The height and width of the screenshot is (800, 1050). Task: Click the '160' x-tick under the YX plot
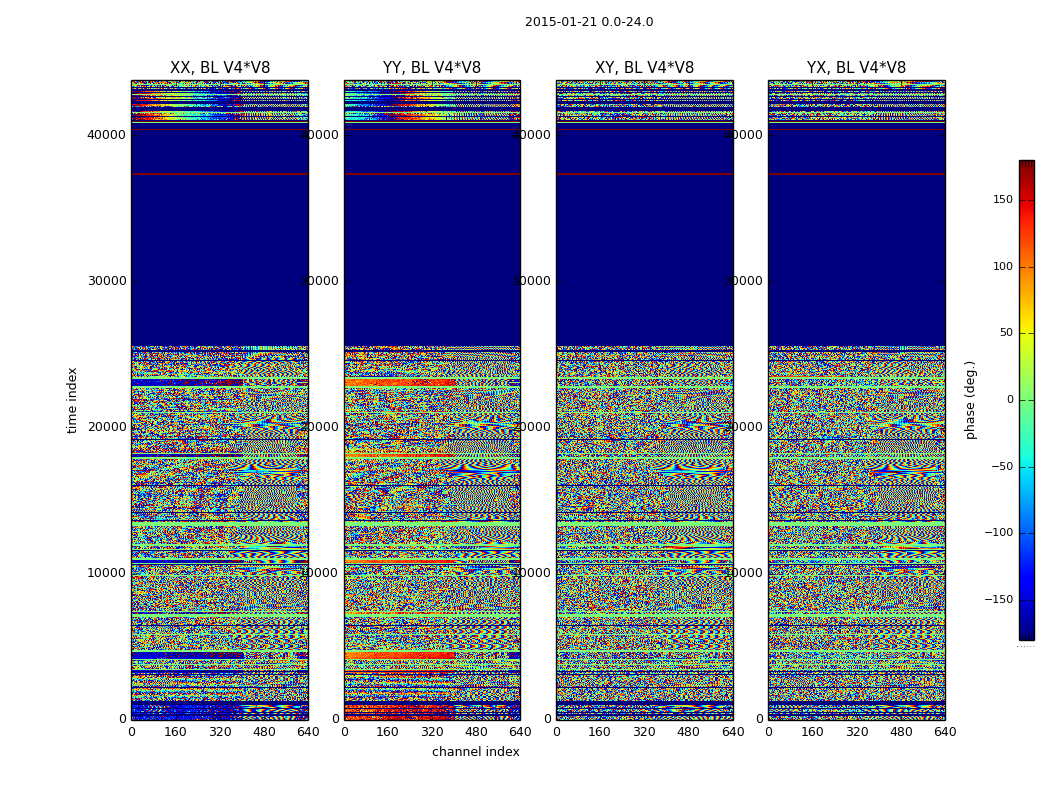(812, 732)
